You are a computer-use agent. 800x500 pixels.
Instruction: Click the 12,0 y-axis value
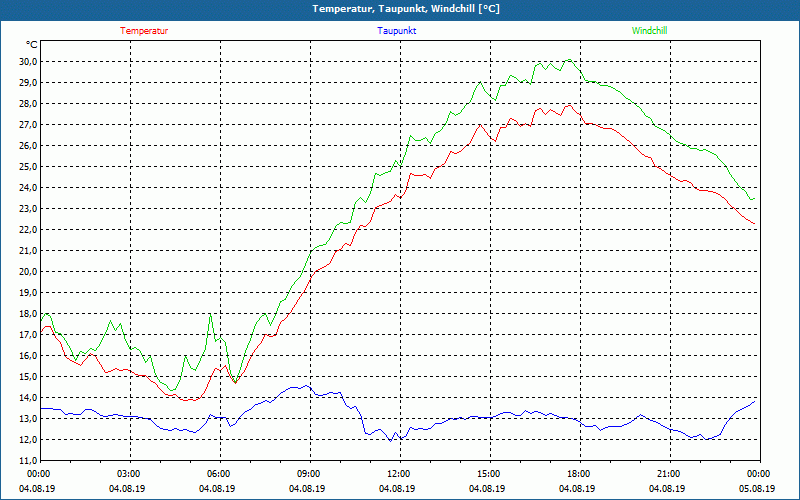pyautogui.click(x=29, y=440)
